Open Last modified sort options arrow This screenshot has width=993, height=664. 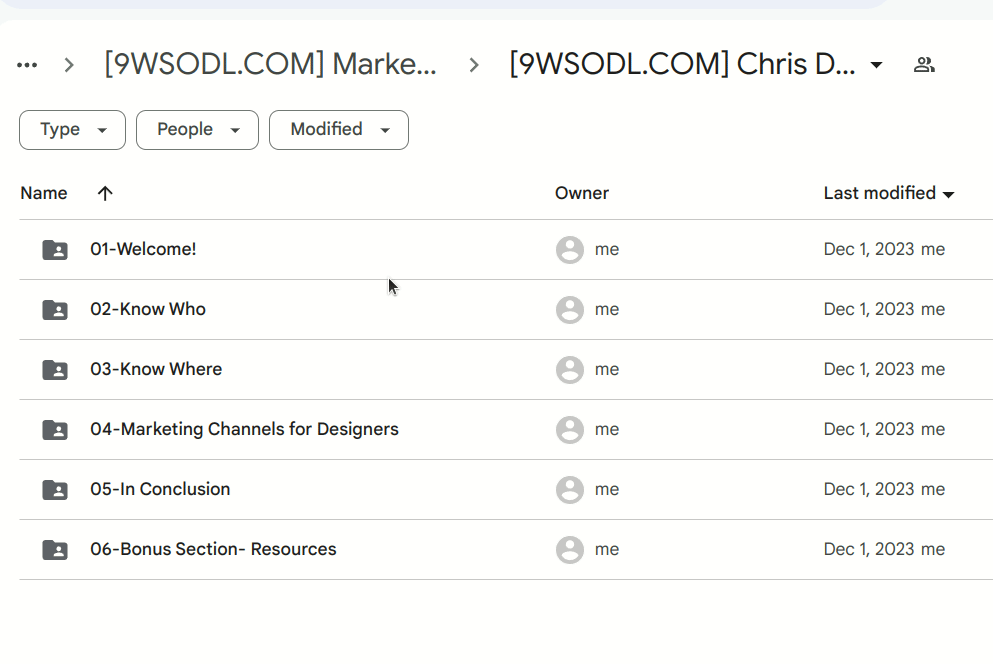[948, 194]
